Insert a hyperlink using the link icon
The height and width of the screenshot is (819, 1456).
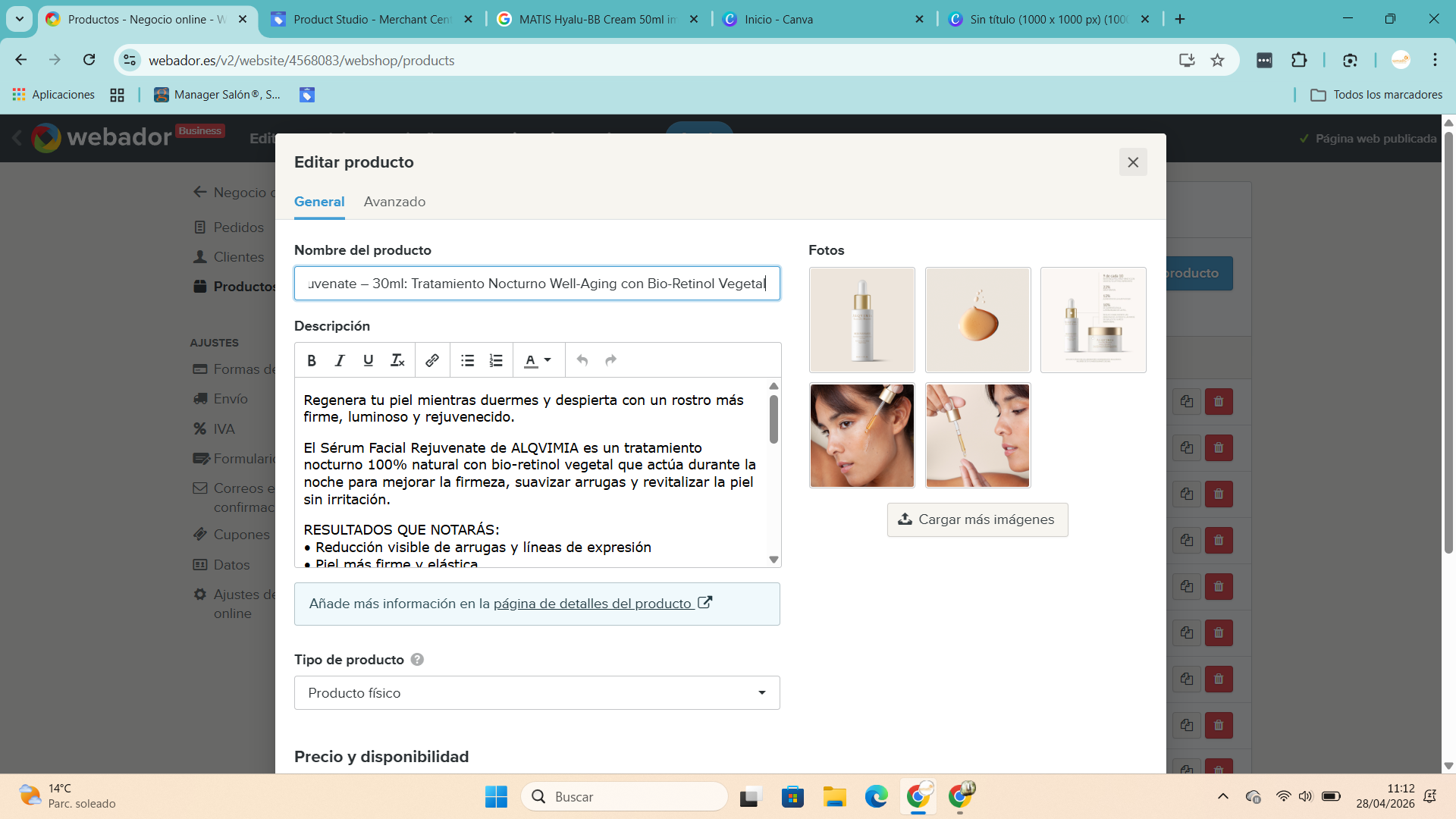[x=432, y=361]
